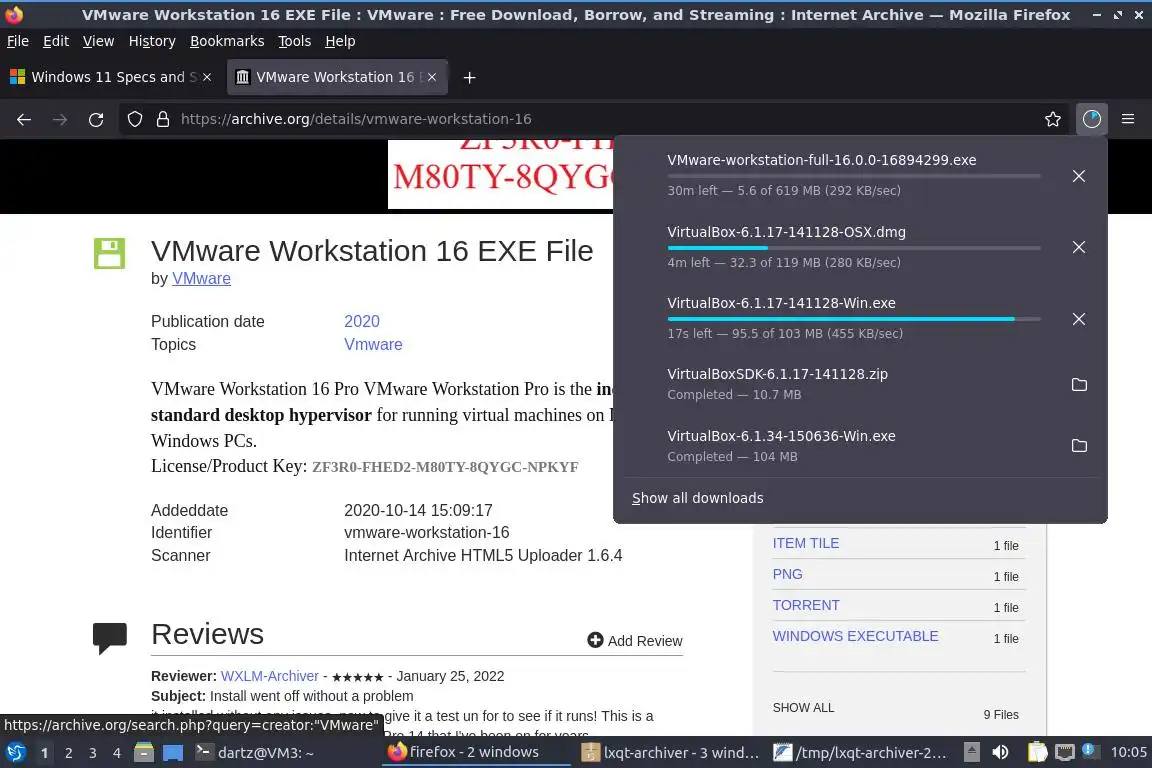
Task: Open the Firefox hamburger menu
Action: [x=1128, y=119]
